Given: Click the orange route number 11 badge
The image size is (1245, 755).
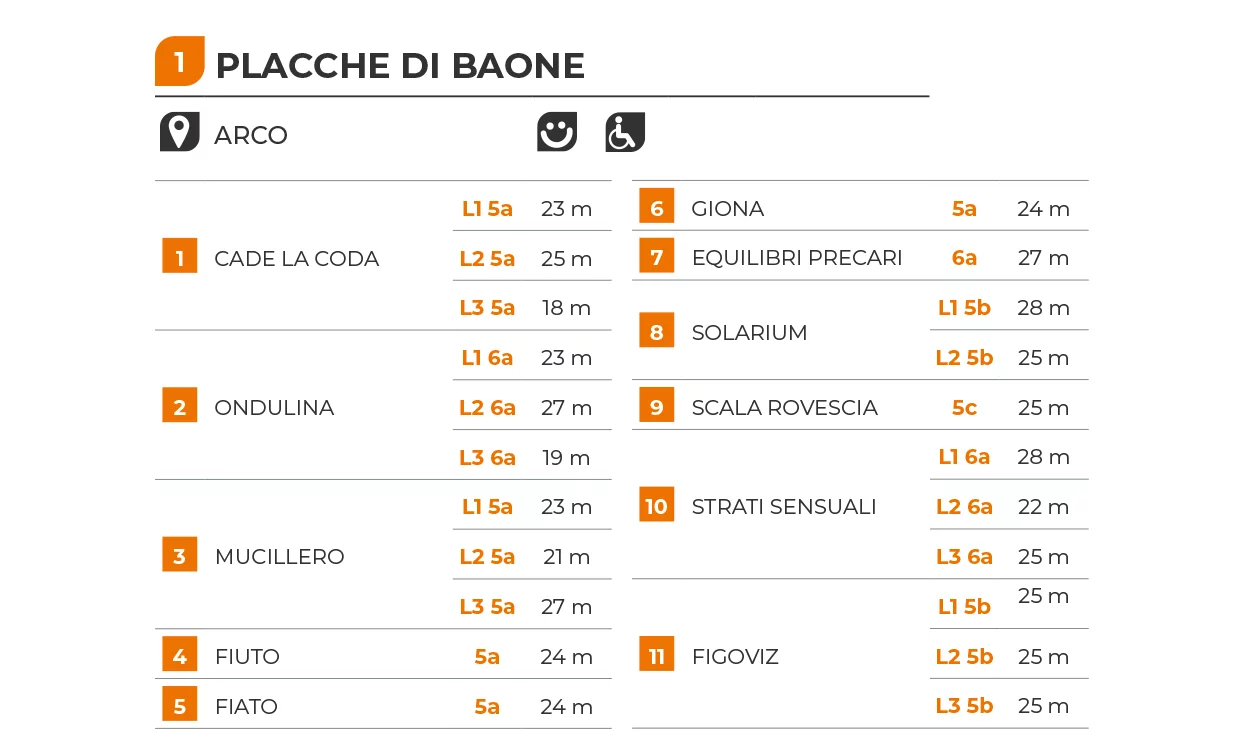Looking at the screenshot, I should 657,655.
